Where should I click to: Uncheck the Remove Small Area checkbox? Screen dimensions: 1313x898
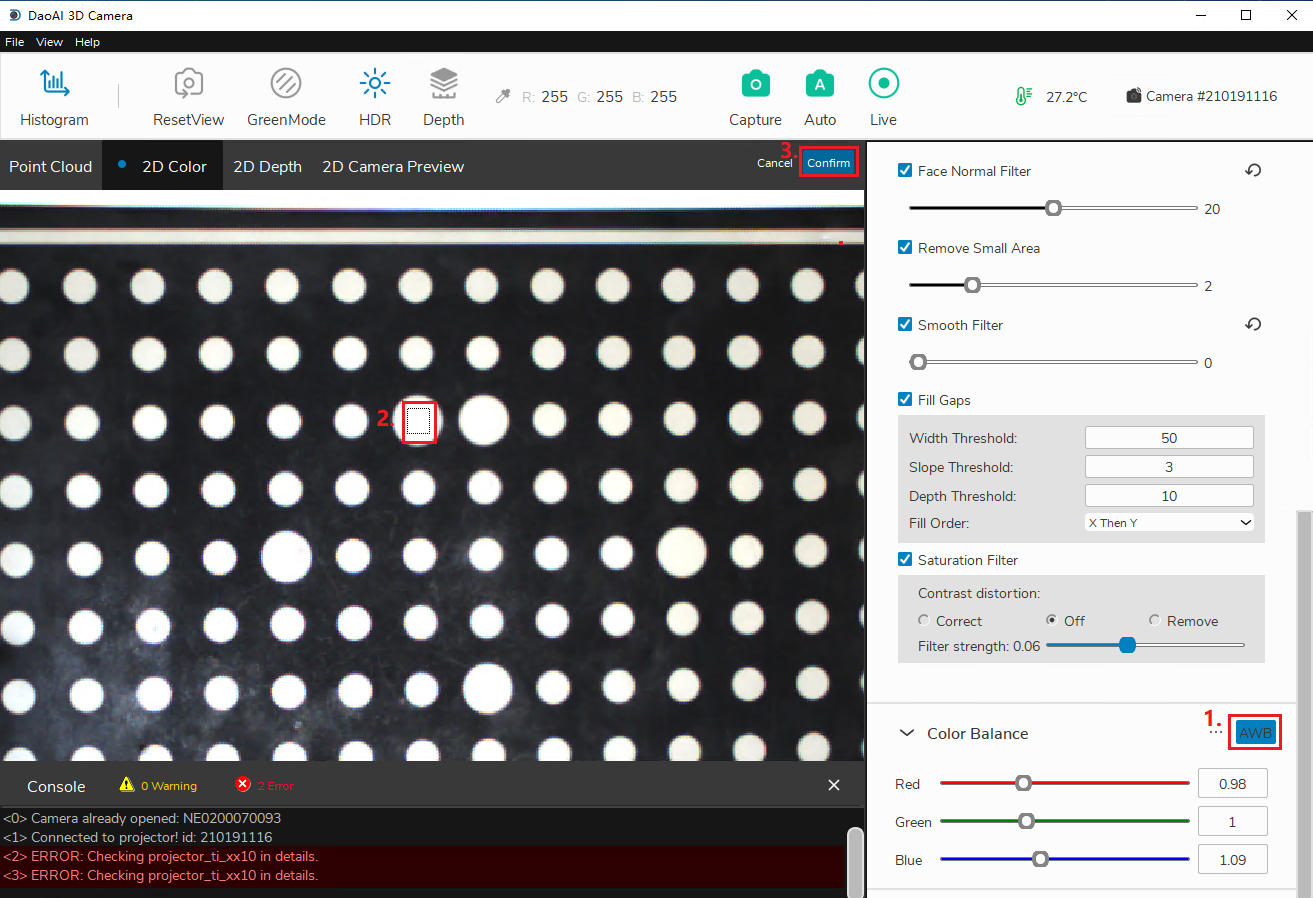(905, 248)
